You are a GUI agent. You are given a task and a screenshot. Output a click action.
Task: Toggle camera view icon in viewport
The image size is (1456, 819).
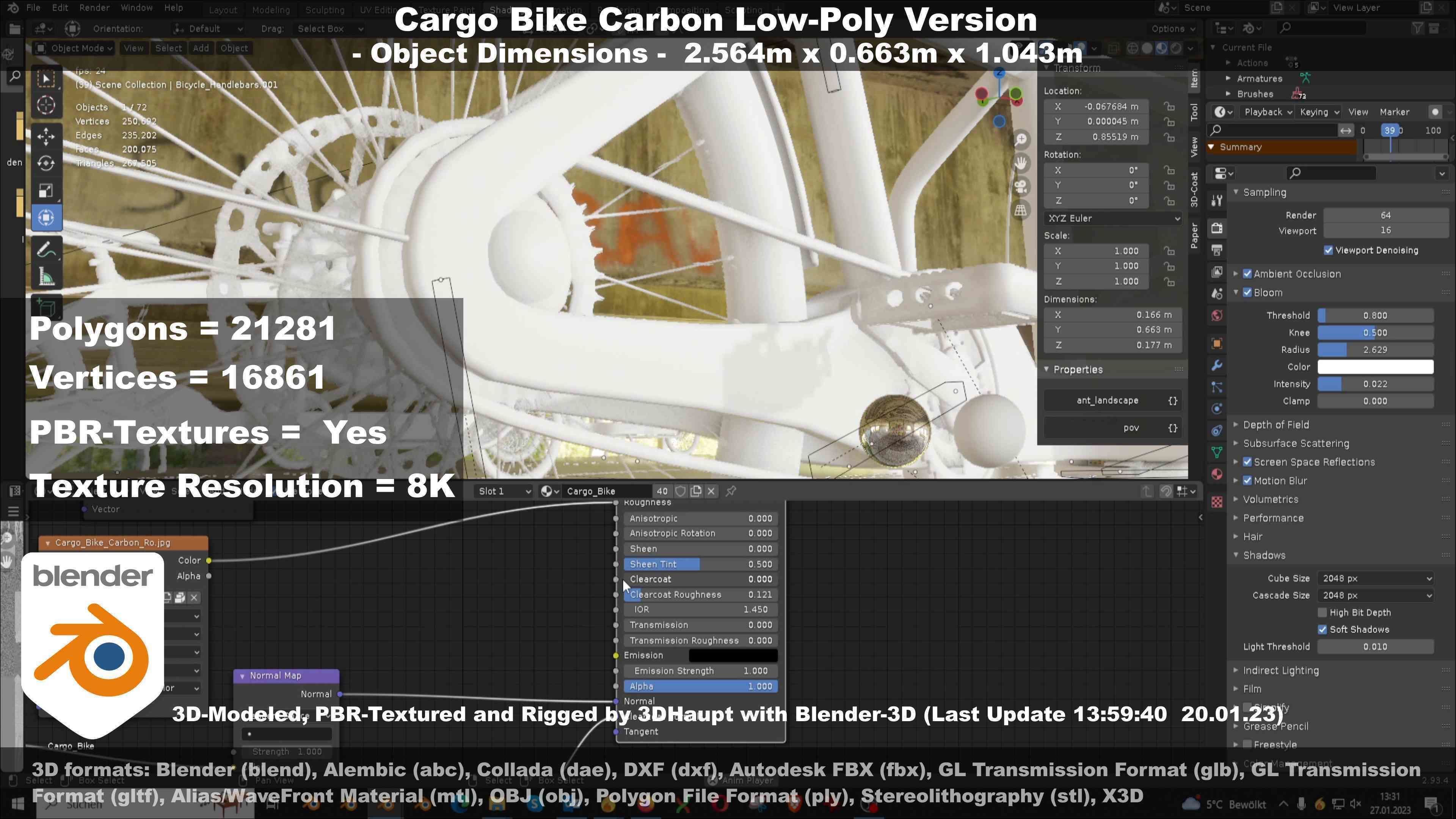pyautogui.click(x=1021, y=187)
